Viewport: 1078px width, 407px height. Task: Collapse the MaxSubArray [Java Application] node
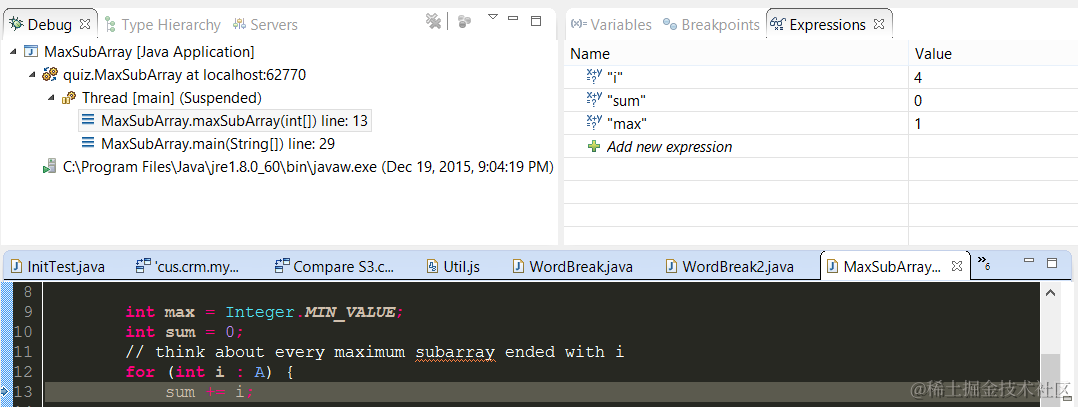pos(14,52)
